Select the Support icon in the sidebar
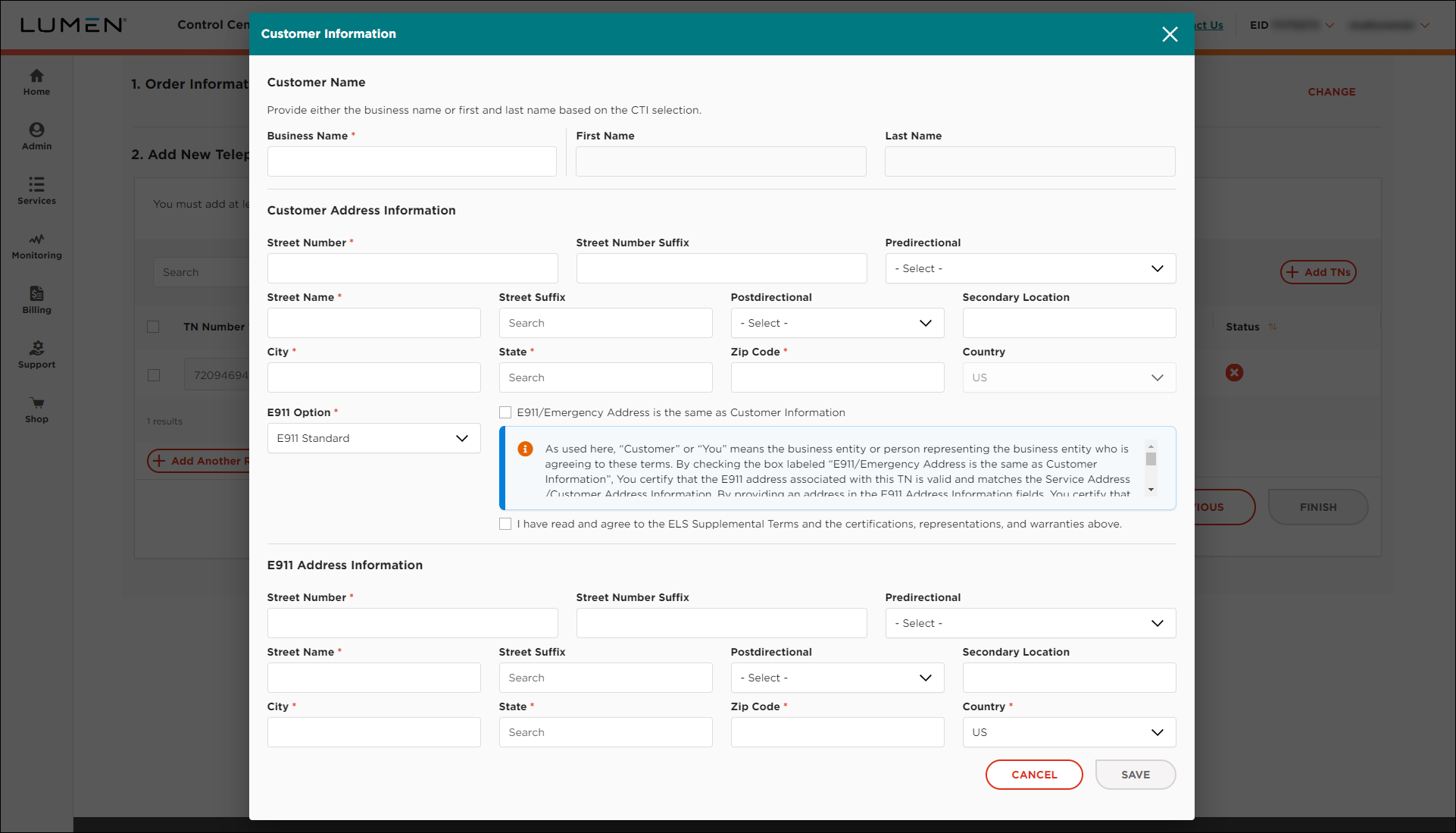 click(36, 352)
